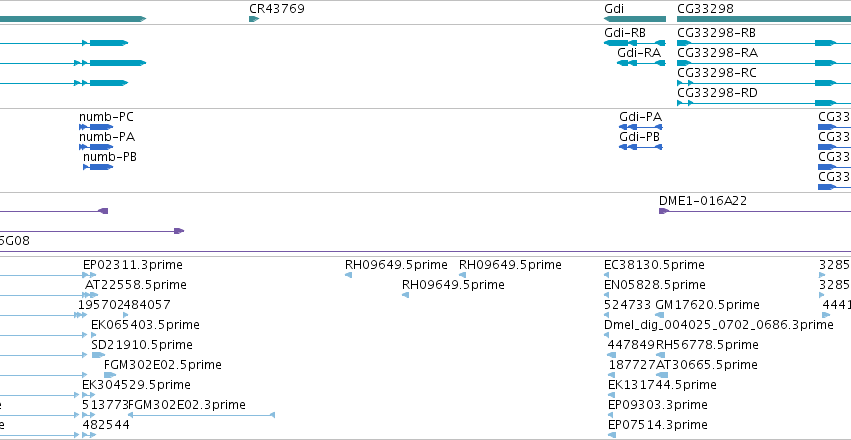Screen dimensions: 851x440
Task: Select the numb-PB protein feature
Action: 98,167
